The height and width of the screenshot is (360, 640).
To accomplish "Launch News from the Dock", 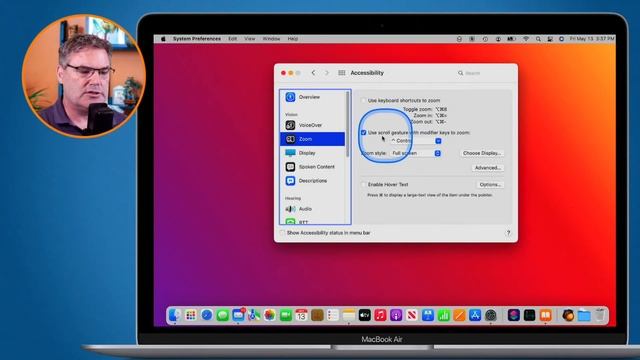I will pyautogui.click(x=412, y=315).
